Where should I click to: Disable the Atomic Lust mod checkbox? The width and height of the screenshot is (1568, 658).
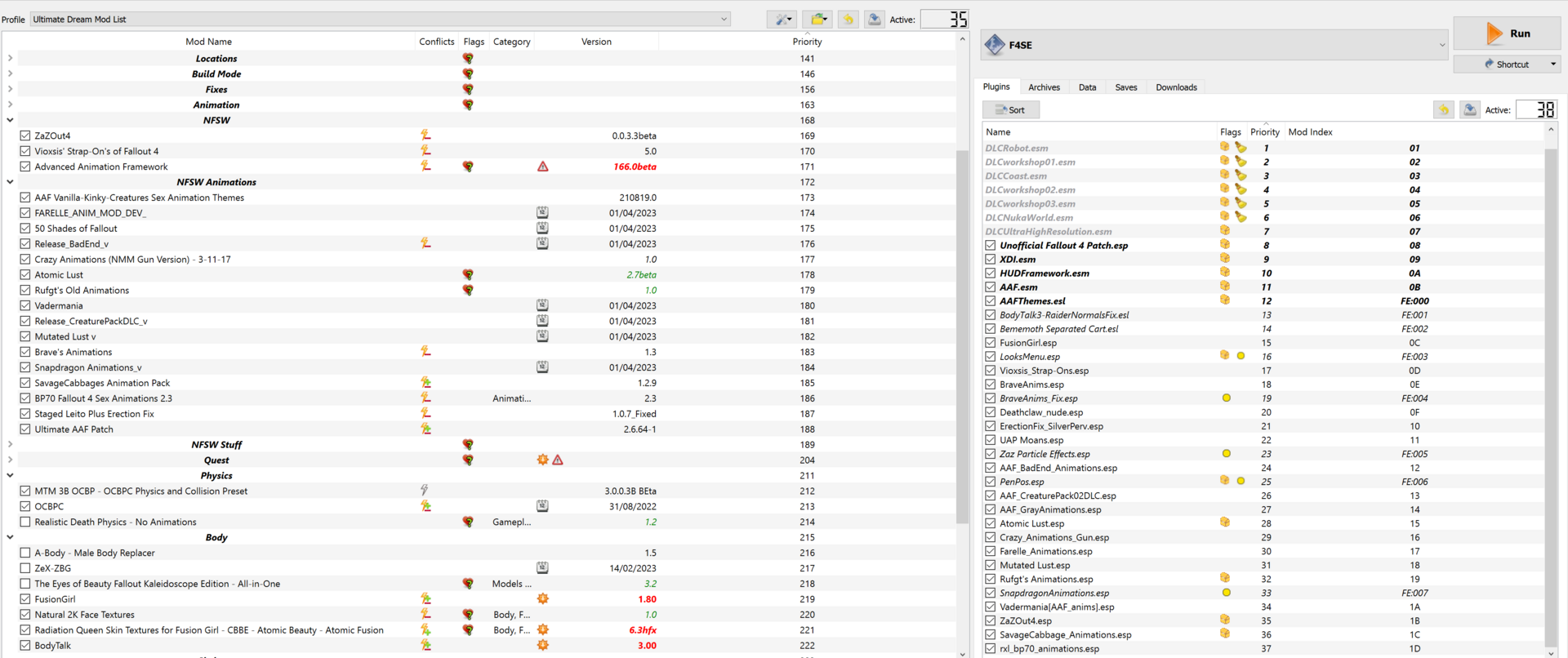tap(25, 275)
